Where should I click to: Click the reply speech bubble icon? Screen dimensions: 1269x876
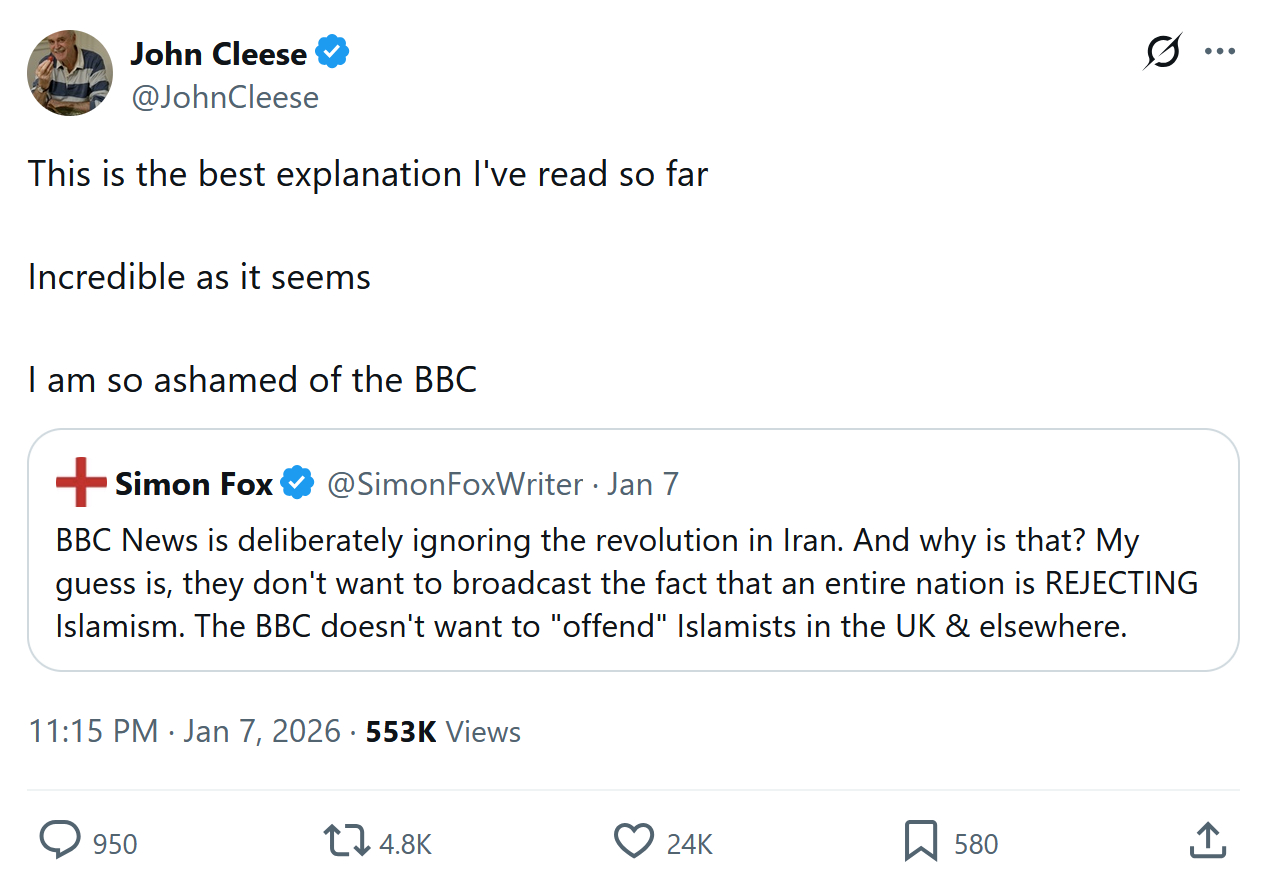[x=60, y=841]
